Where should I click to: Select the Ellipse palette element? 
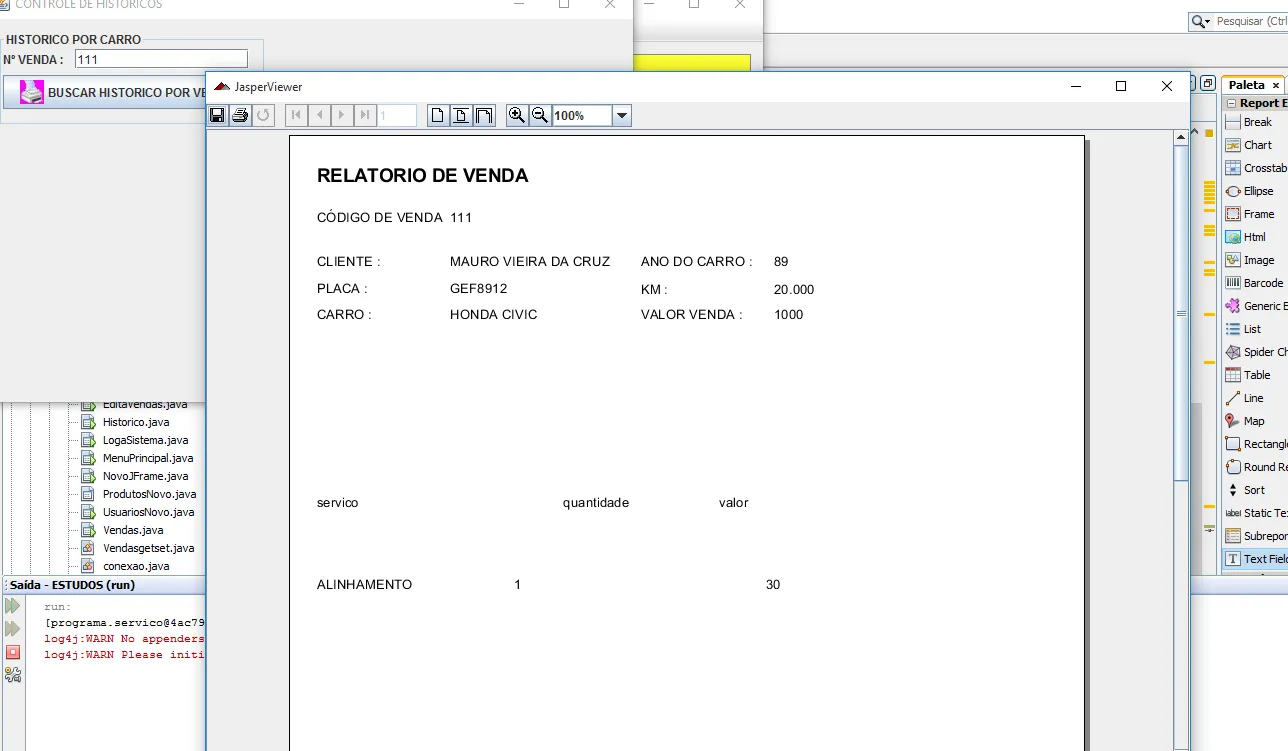(1257, 191)
